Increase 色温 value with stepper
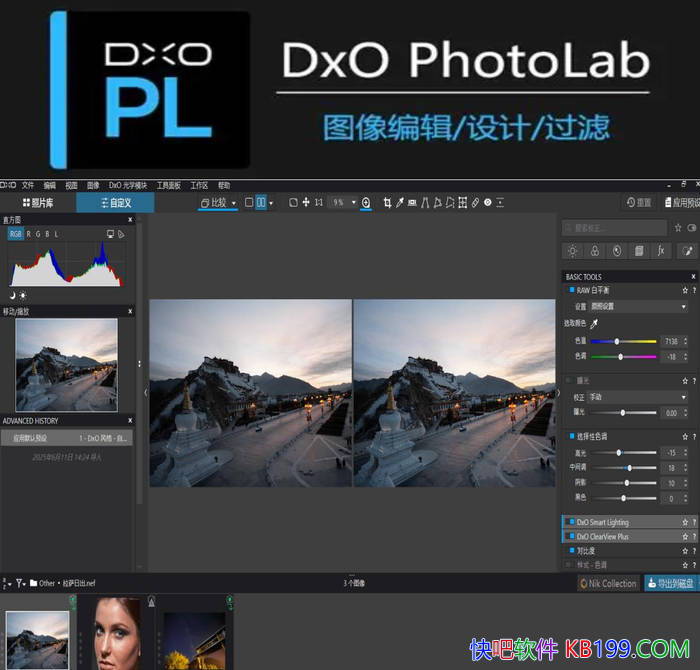 coord(686,339)
